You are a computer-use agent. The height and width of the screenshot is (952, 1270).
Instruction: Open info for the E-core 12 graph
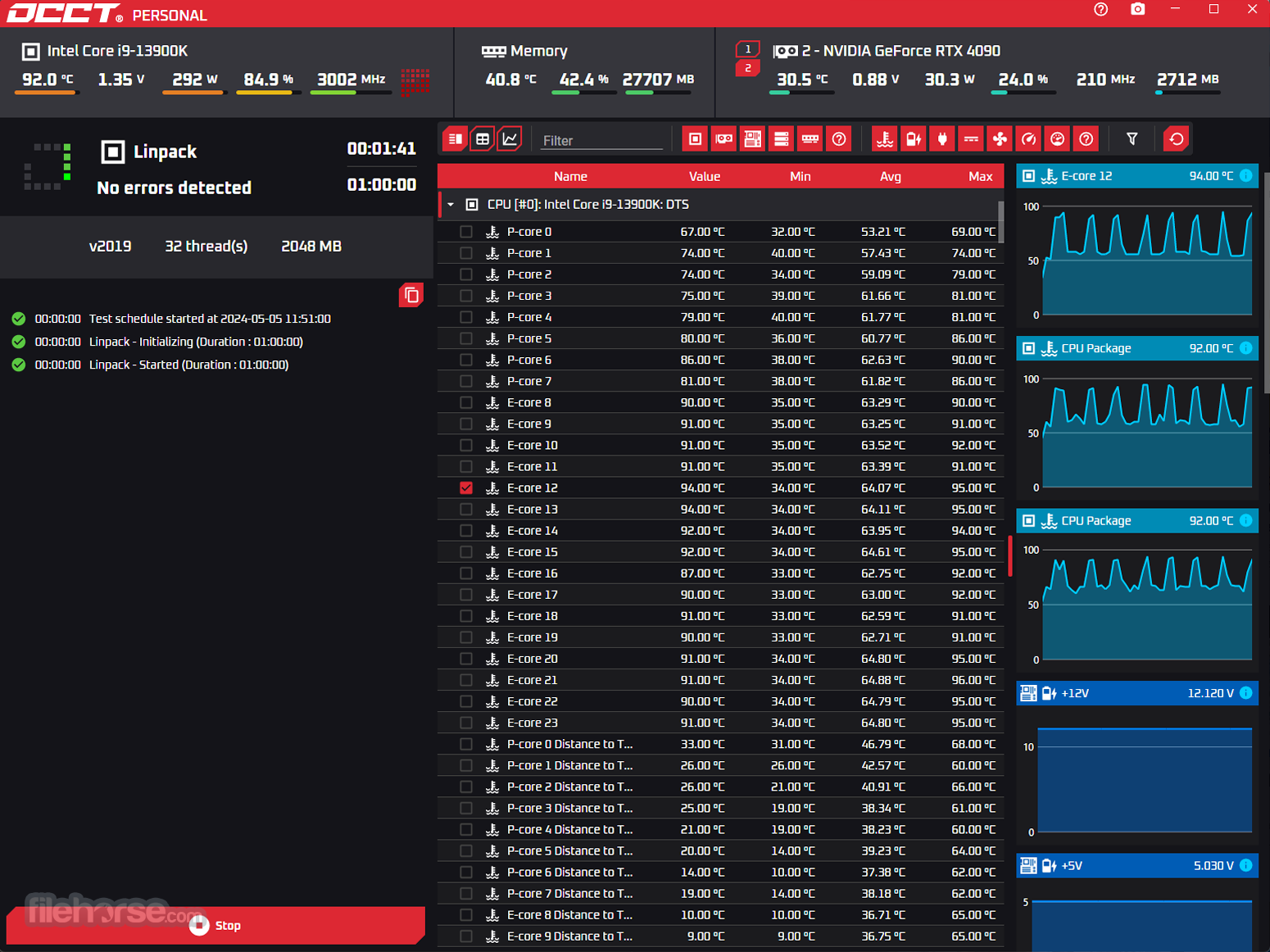pos(1246,175)
